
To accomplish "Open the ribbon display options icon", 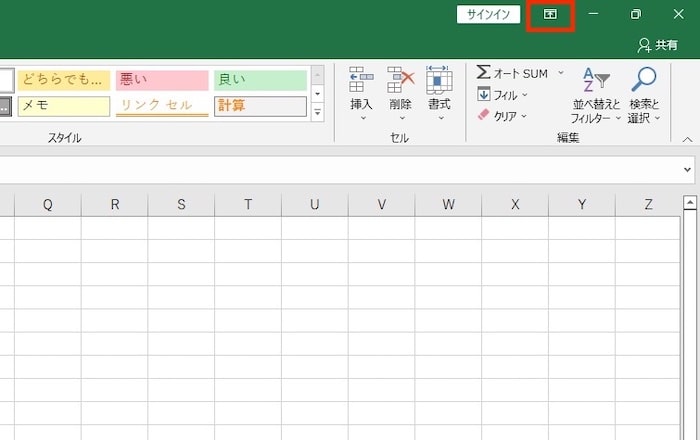I will click(550, 15).
